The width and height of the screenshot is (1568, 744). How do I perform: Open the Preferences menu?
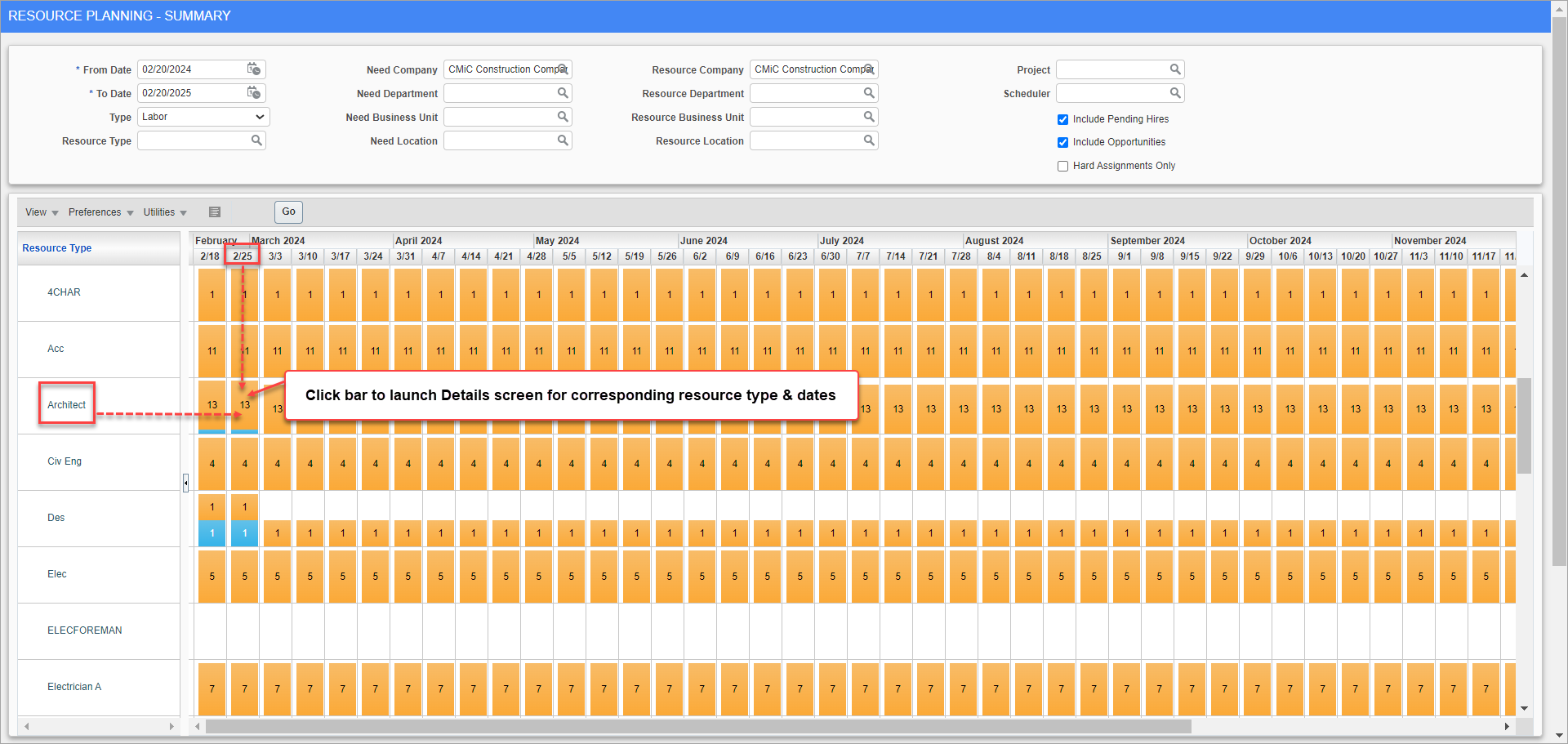coord(100,212)
